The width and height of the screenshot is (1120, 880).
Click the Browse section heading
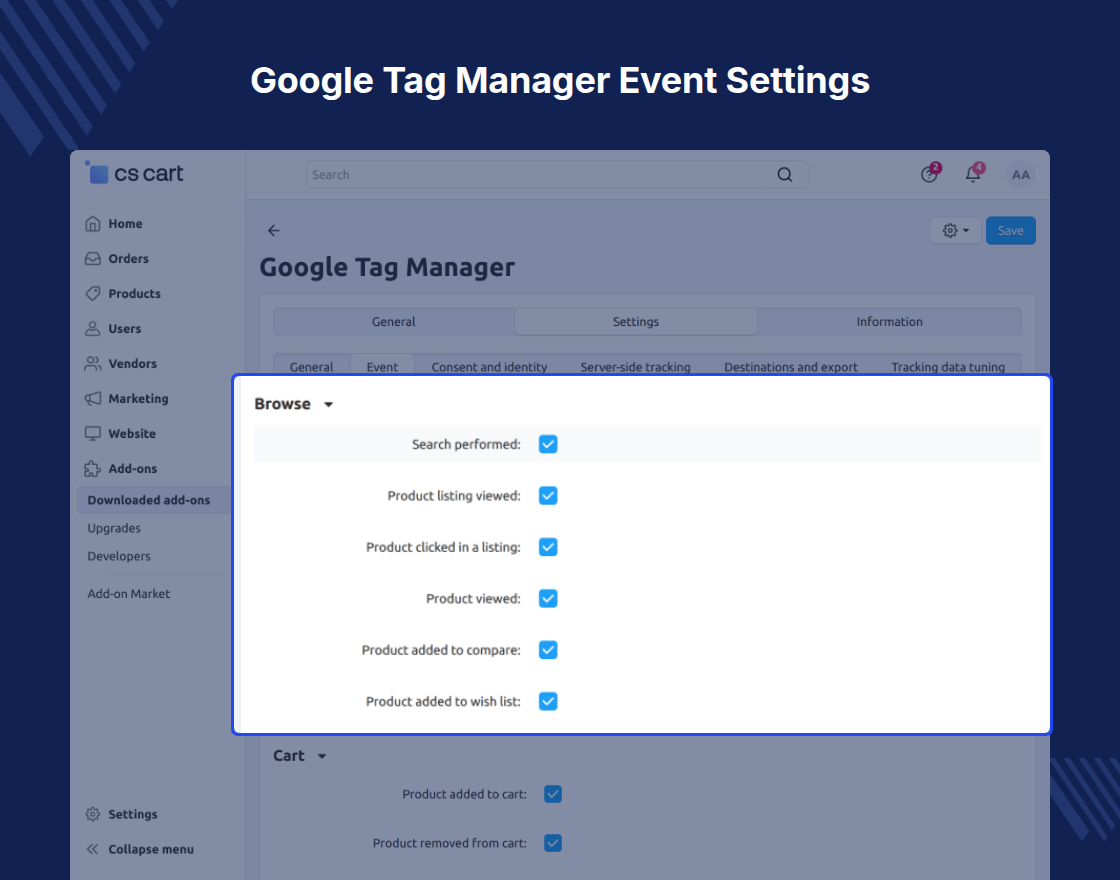(282, 404)
